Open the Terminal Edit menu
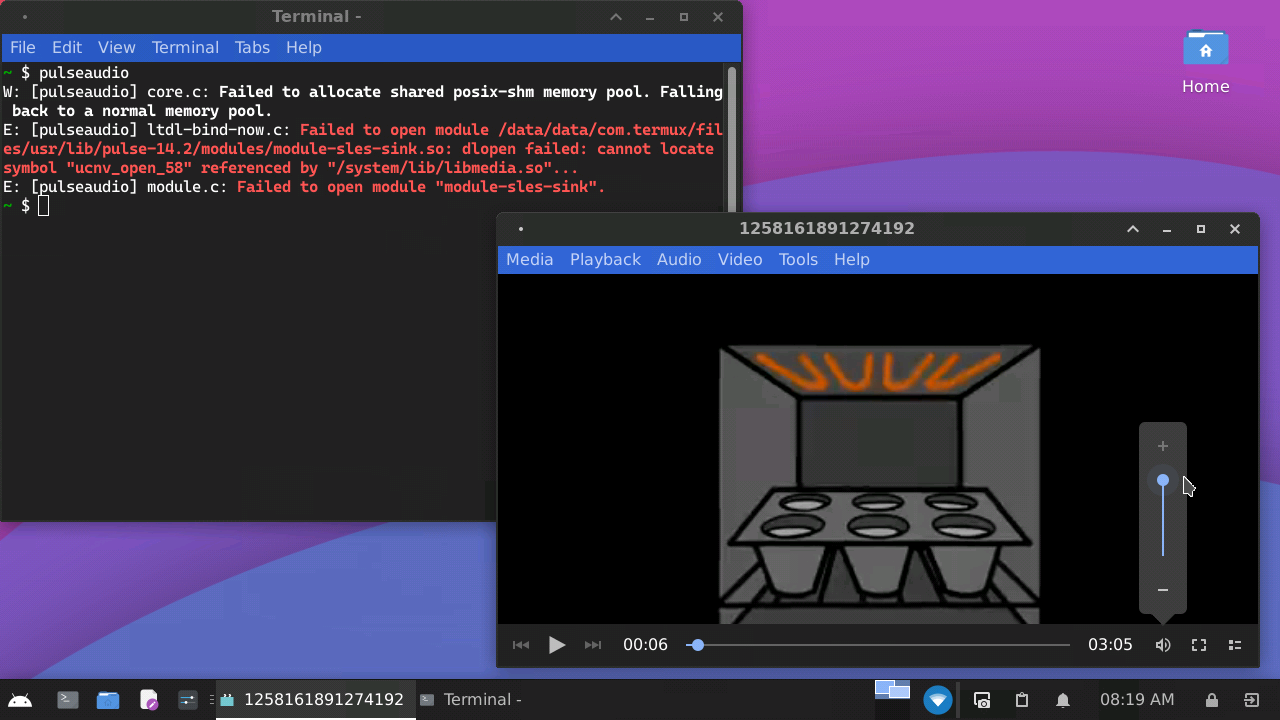This screenshot has height=720, width=1280. pos(66,47)
